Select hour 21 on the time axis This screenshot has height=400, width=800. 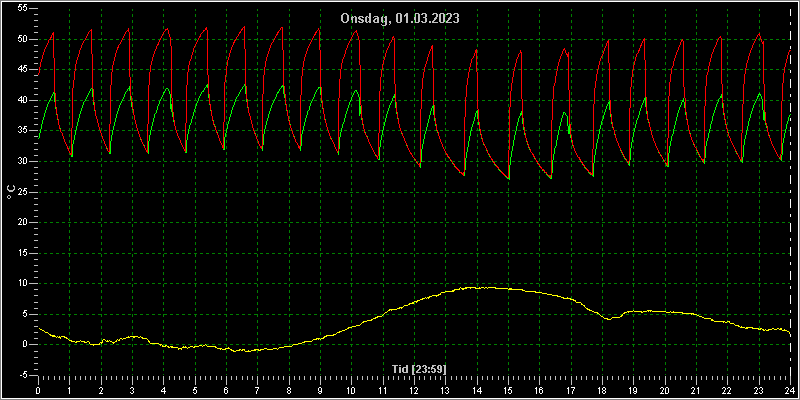[696, 390]
